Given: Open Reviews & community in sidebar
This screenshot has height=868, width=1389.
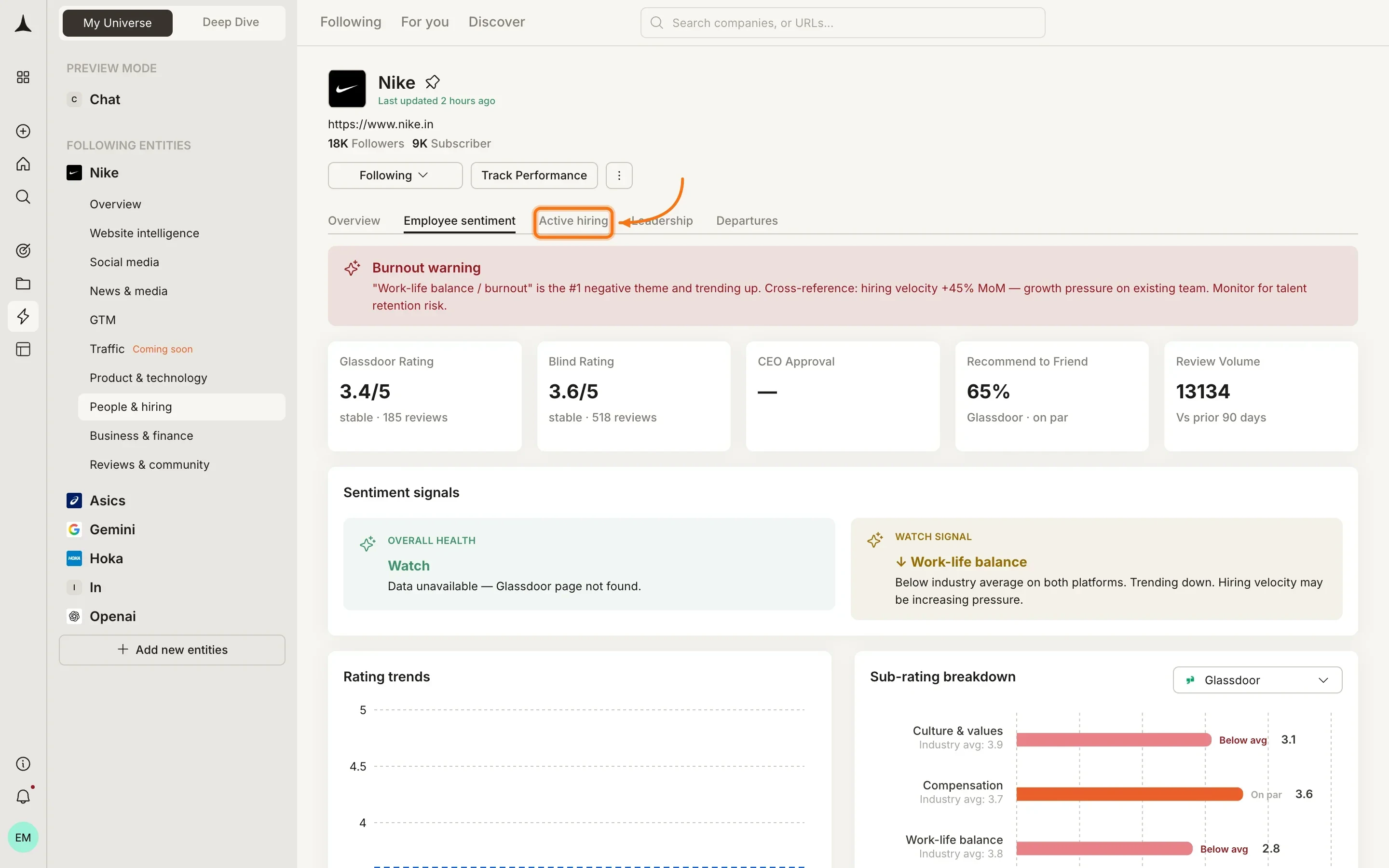Looking at the screenshot, I should coord(149,464).
